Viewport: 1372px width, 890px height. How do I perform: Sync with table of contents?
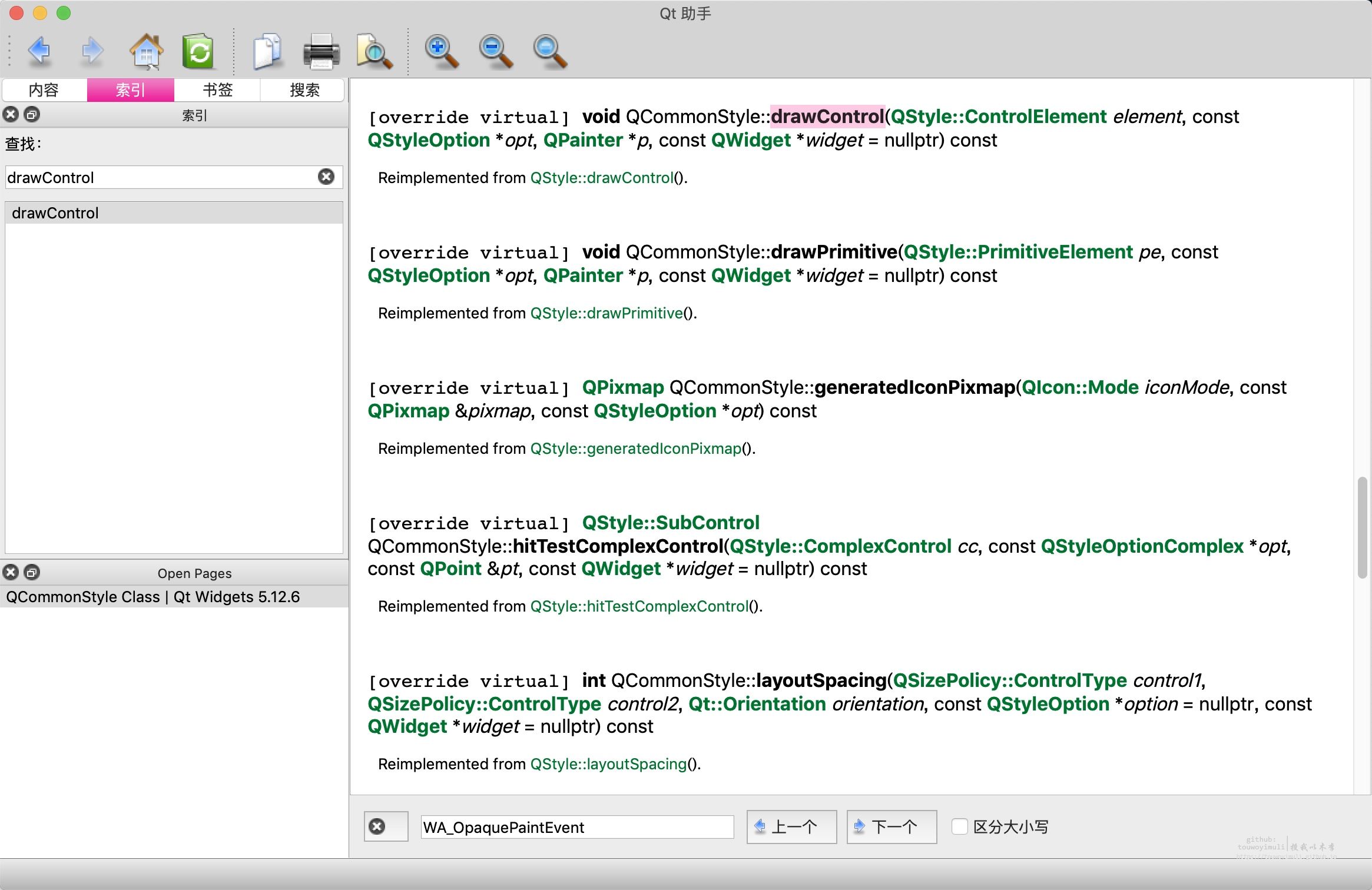(198, 51)
